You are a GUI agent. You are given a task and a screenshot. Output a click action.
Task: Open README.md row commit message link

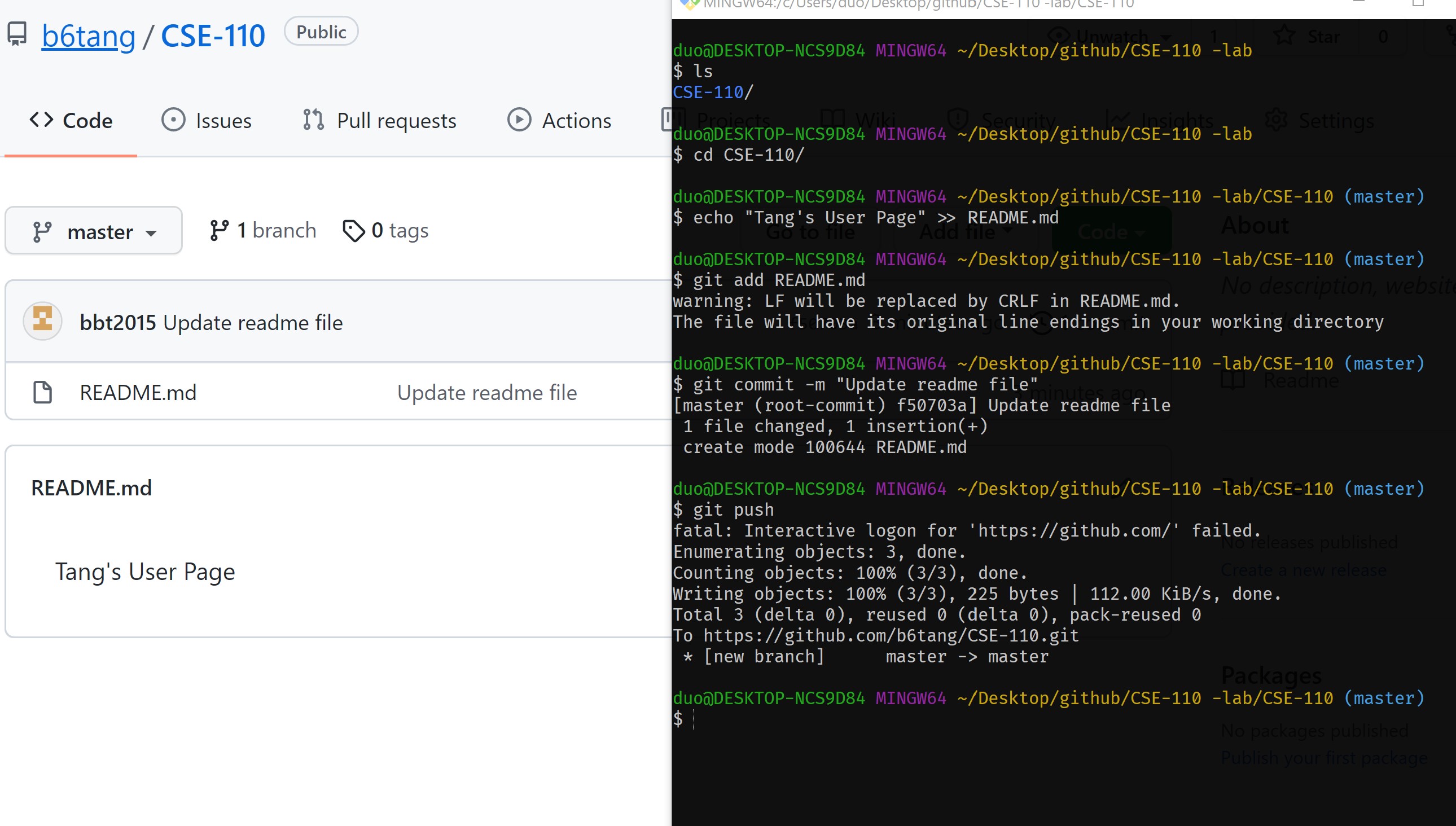[x=487, y=393]
